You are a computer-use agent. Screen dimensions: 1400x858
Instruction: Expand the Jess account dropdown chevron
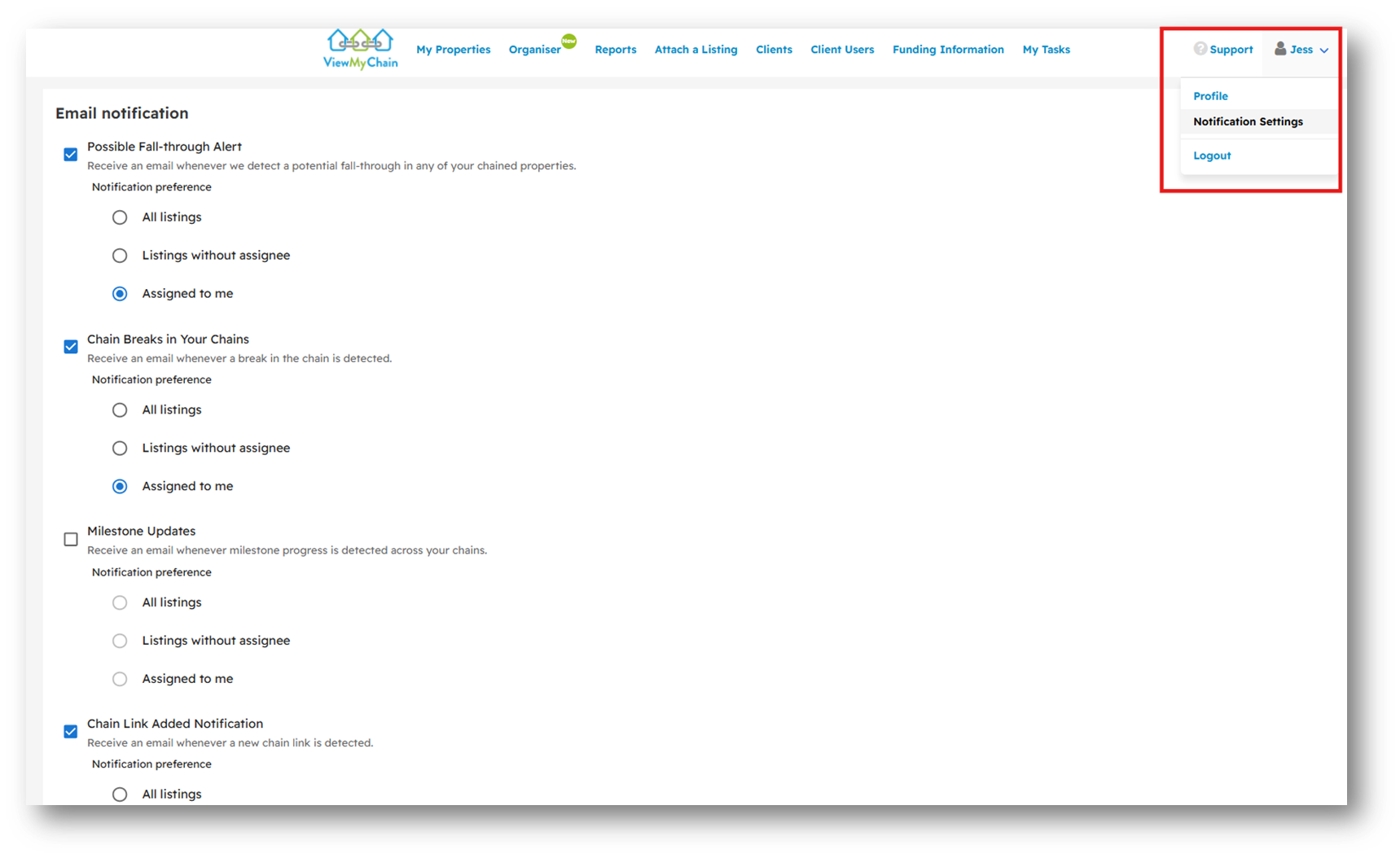(x=1324, y=50)
